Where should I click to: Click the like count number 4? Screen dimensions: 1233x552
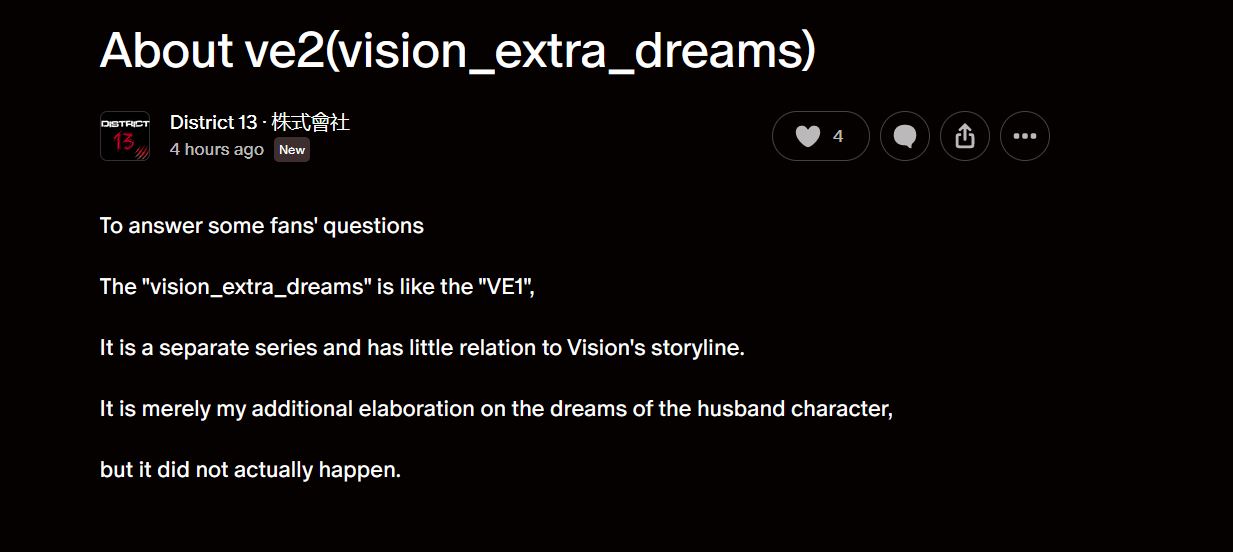click(838, 136)
